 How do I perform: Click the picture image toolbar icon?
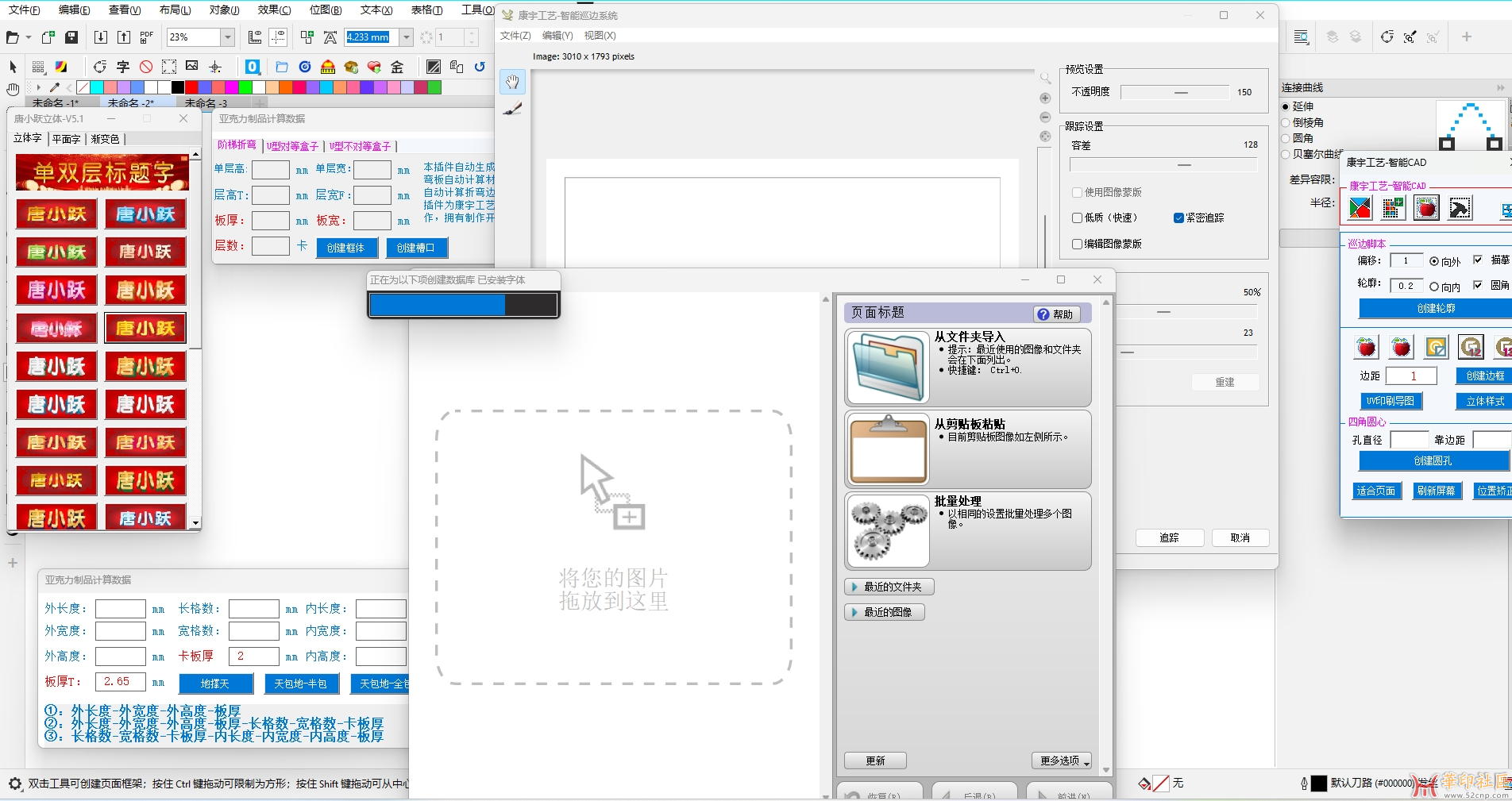click(x=192, y=66)
